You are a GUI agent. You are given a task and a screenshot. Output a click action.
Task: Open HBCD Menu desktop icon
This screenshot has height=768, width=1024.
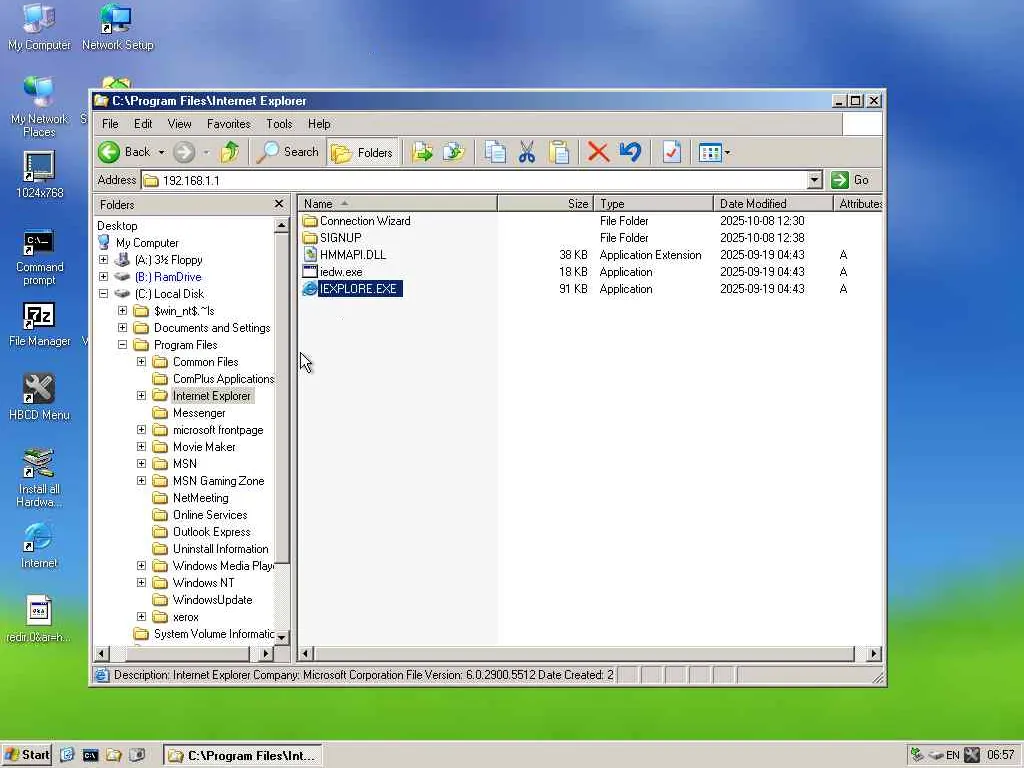[39, 397]
